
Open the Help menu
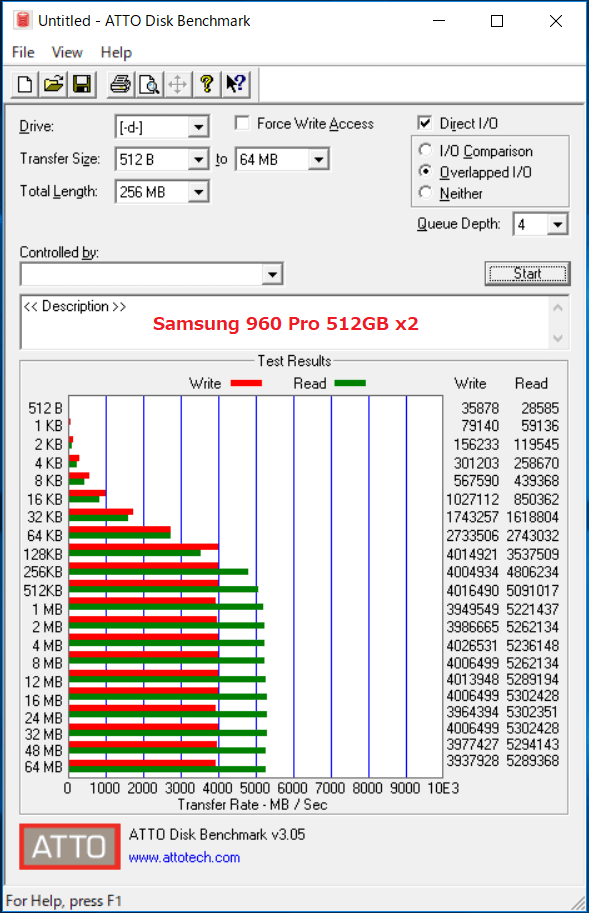tap(116, 52)
